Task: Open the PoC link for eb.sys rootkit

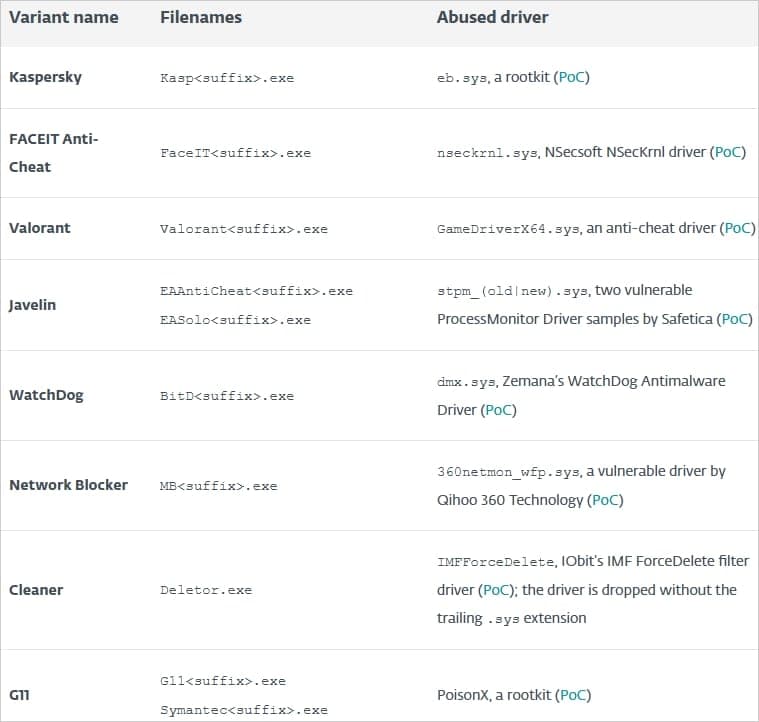Action: tap(572, 77)
